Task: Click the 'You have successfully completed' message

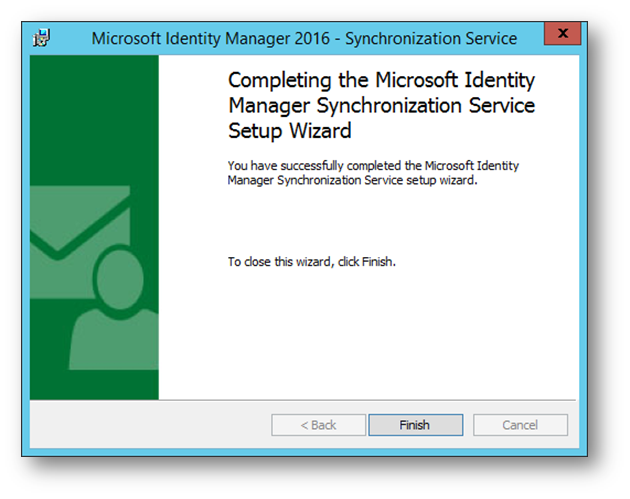Action: pos(373,173)
